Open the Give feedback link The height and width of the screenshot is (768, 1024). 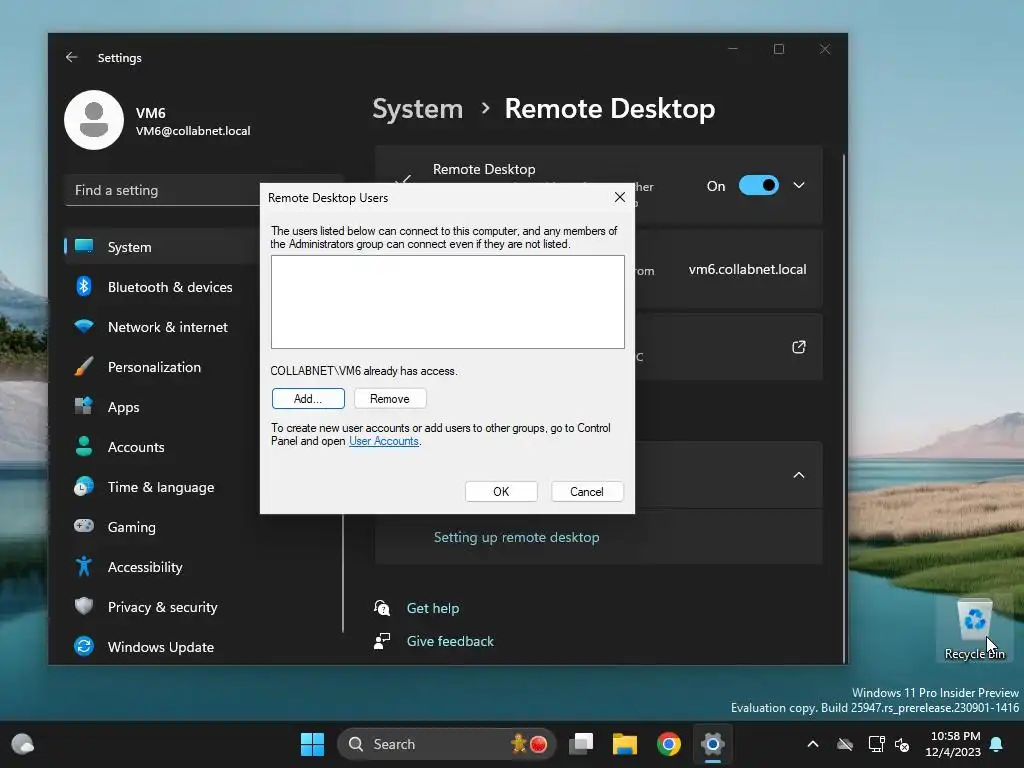coord(450,641)
